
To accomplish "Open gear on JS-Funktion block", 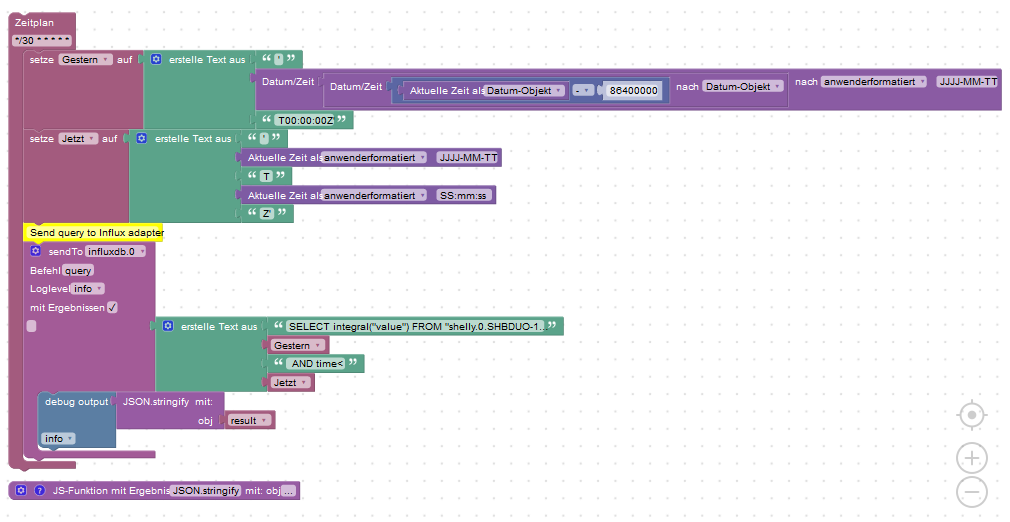I will tap(21, 490).
